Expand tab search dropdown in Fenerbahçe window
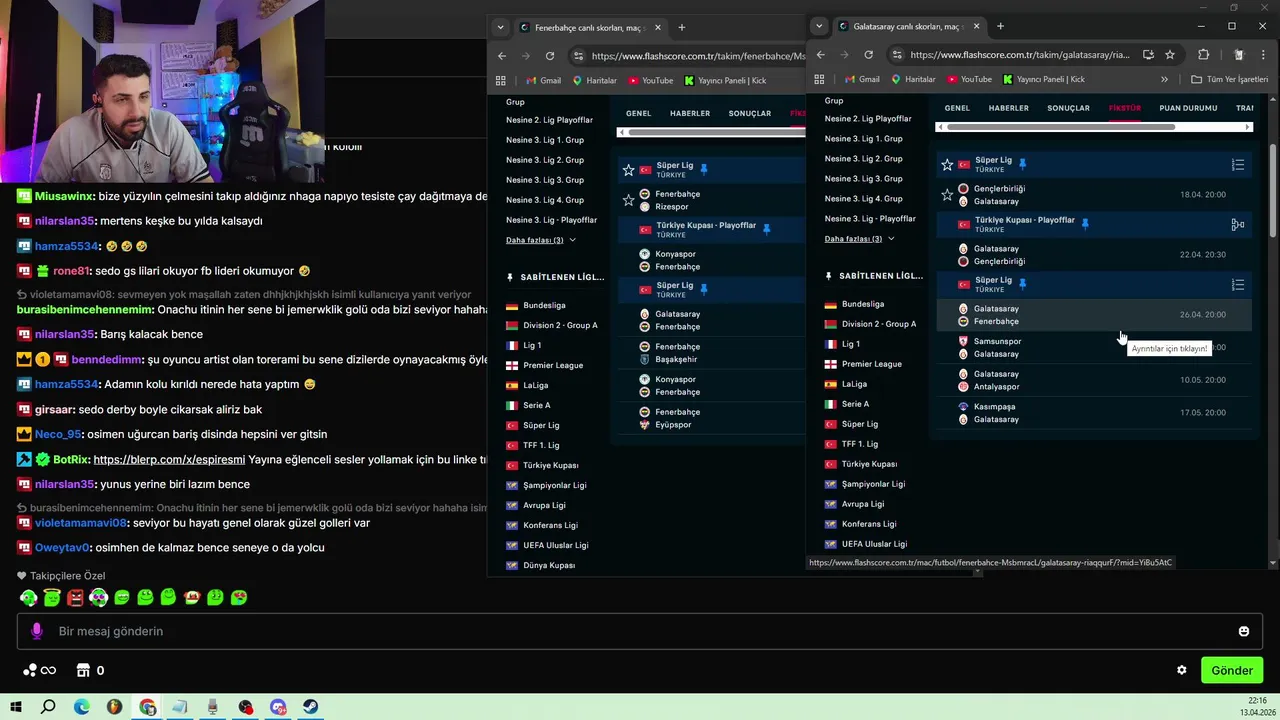The image size is (1280, 720). coord(500,27)
